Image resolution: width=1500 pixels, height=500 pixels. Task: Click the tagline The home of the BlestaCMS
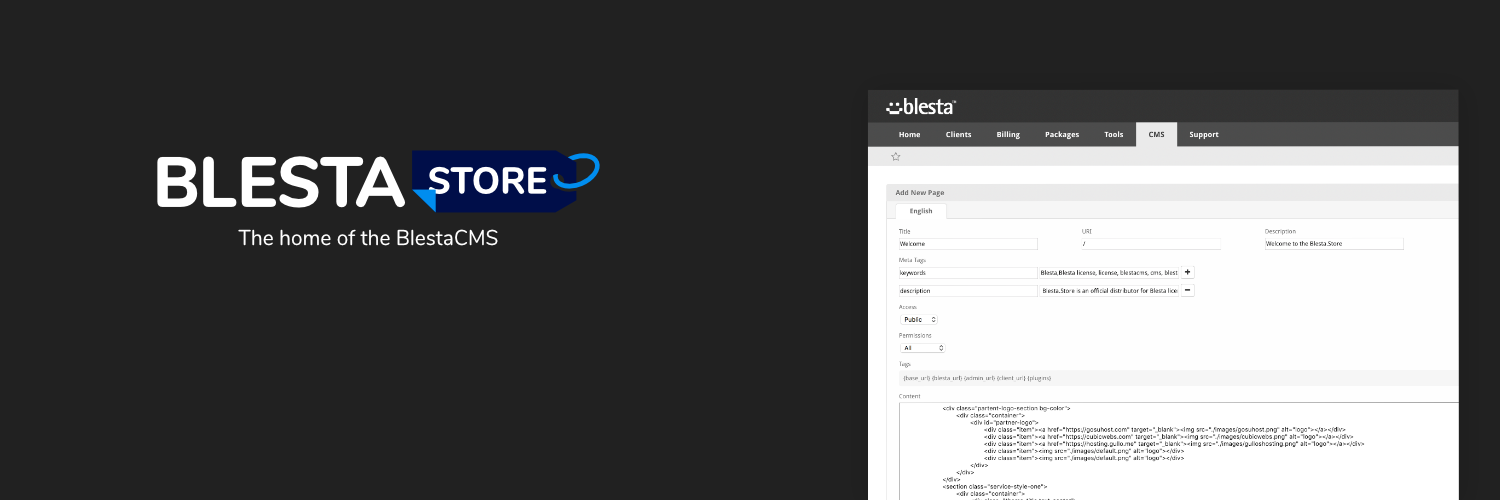(x=367, y=238)
